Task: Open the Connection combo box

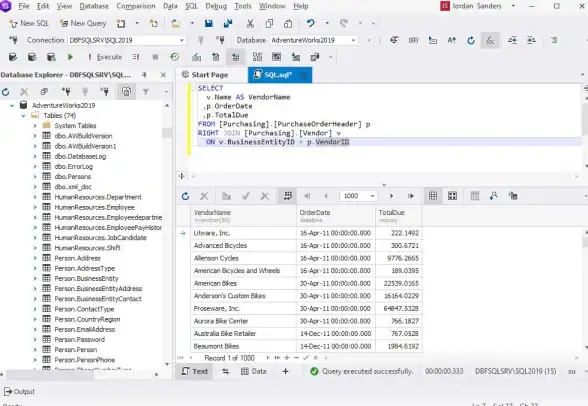Action: pos(127,40)
